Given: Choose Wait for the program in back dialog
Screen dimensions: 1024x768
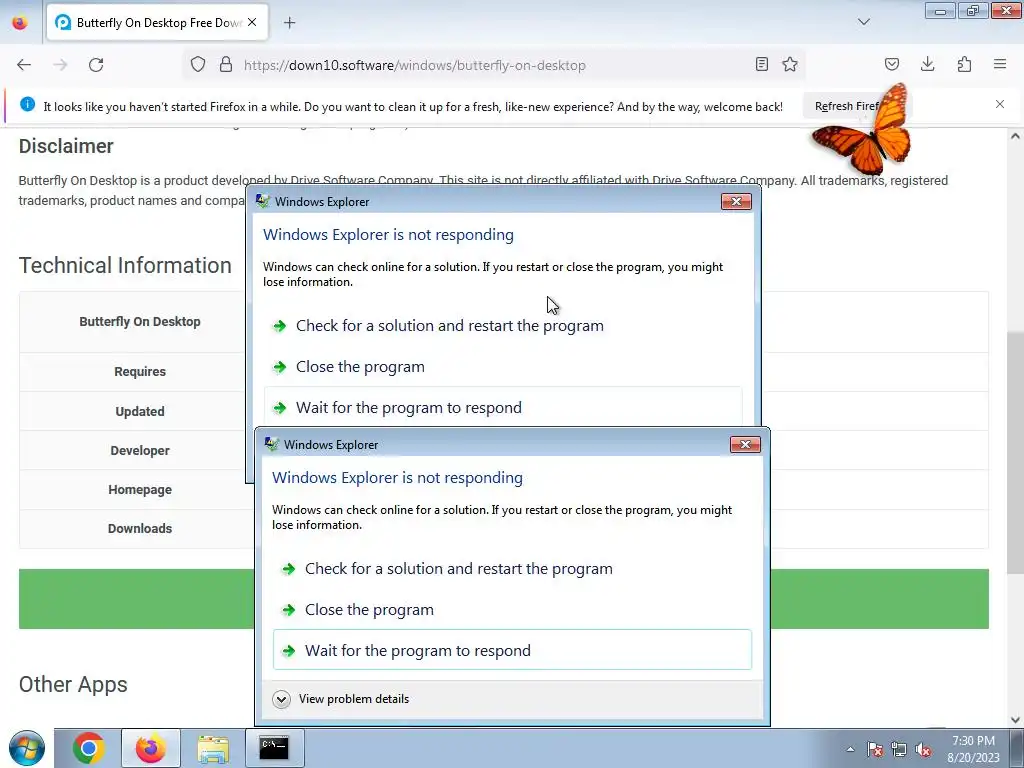Looking at the screenshot, I should pos(504,408).
